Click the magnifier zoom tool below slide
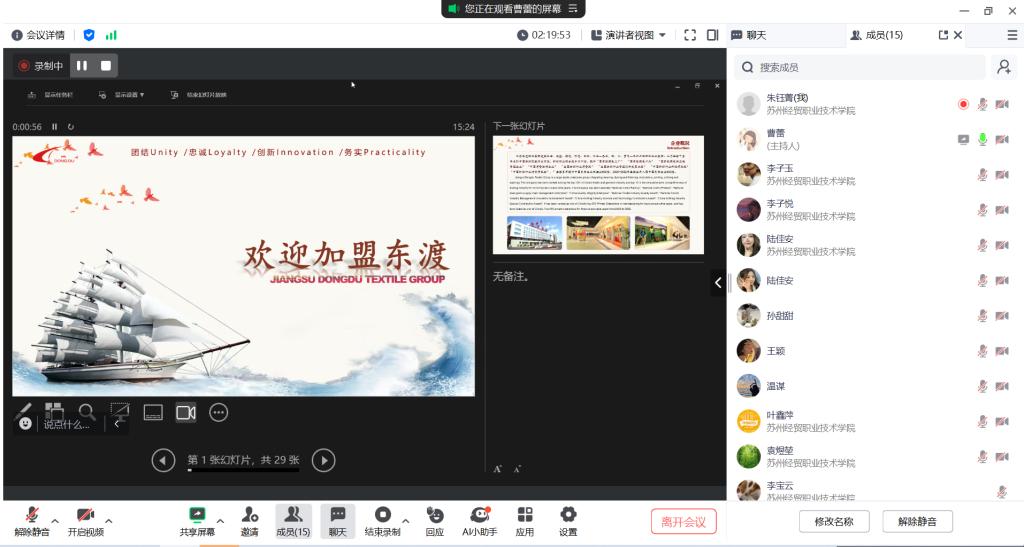 pyautogui.click(x=87, y=411)
